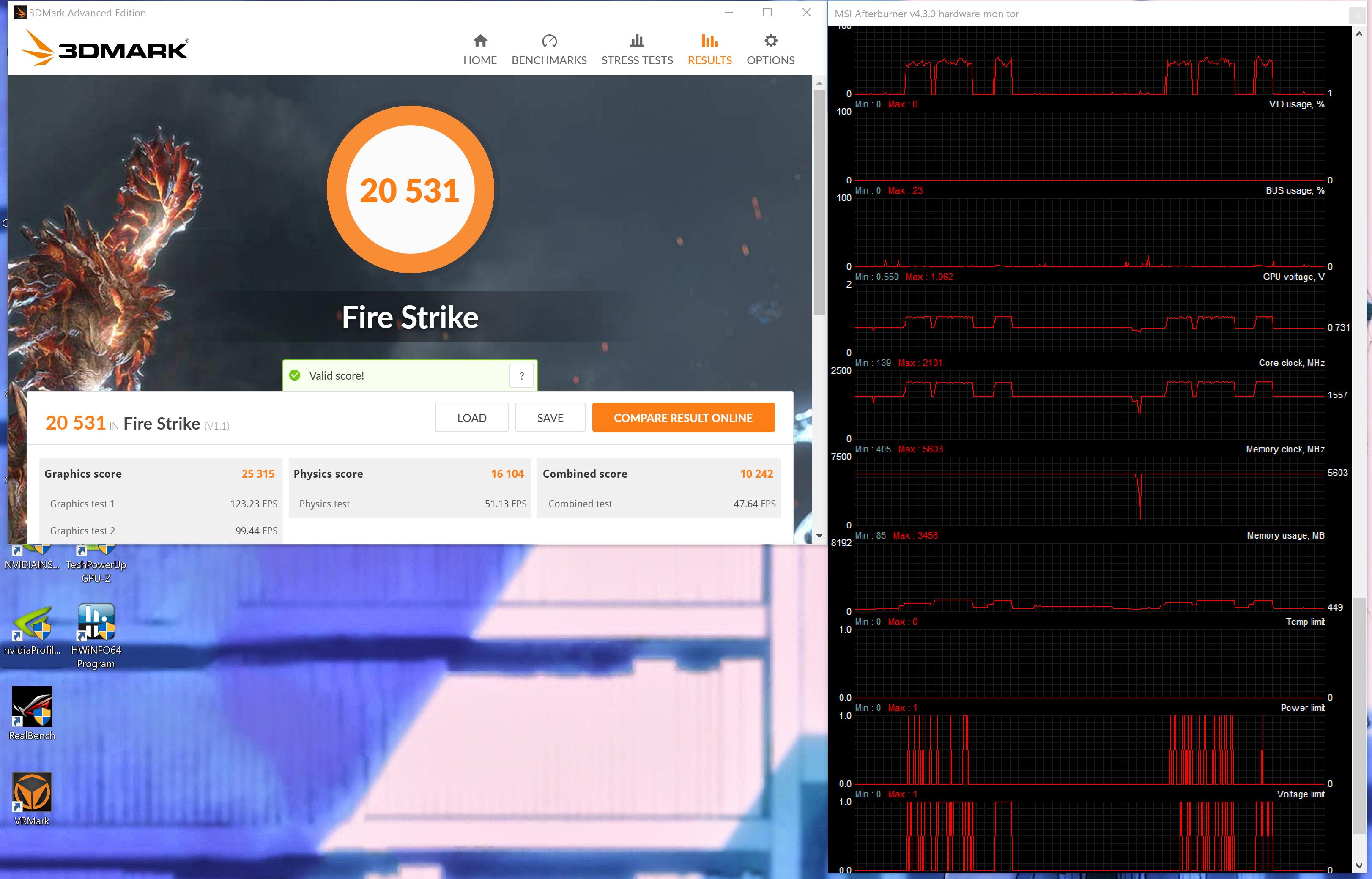Viewport: 1372px width, 879px height.
Task: Click the LOAD result button
Action: pos(471,418)
